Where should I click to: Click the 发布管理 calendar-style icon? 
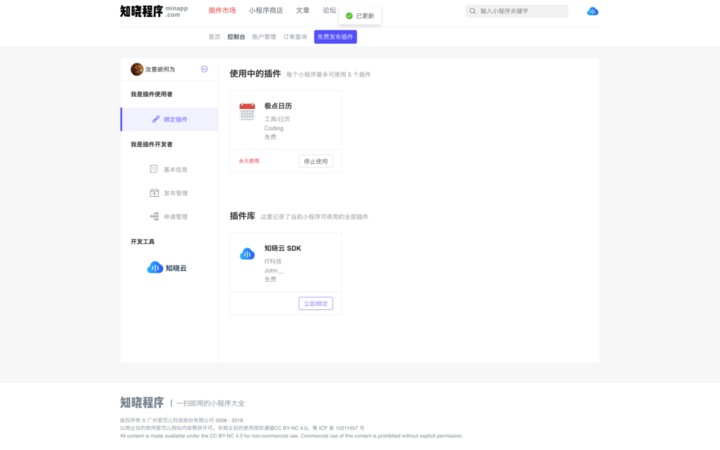[154, 193]
